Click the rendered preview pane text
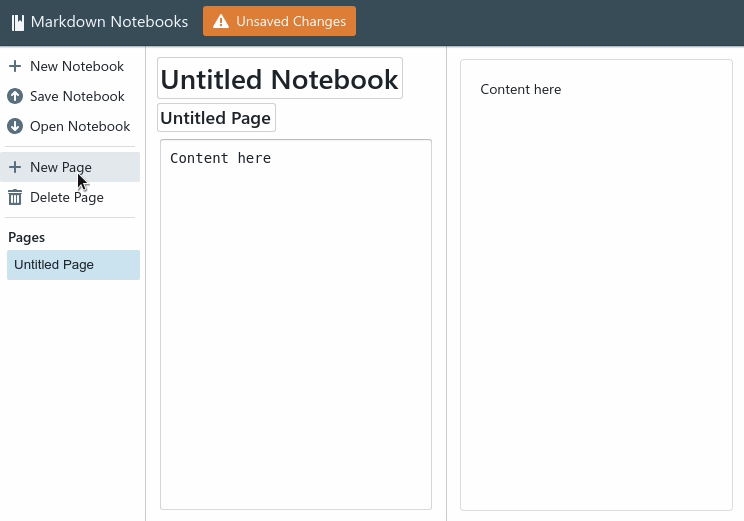The image size is (744, 521). (x=521, y=89)
